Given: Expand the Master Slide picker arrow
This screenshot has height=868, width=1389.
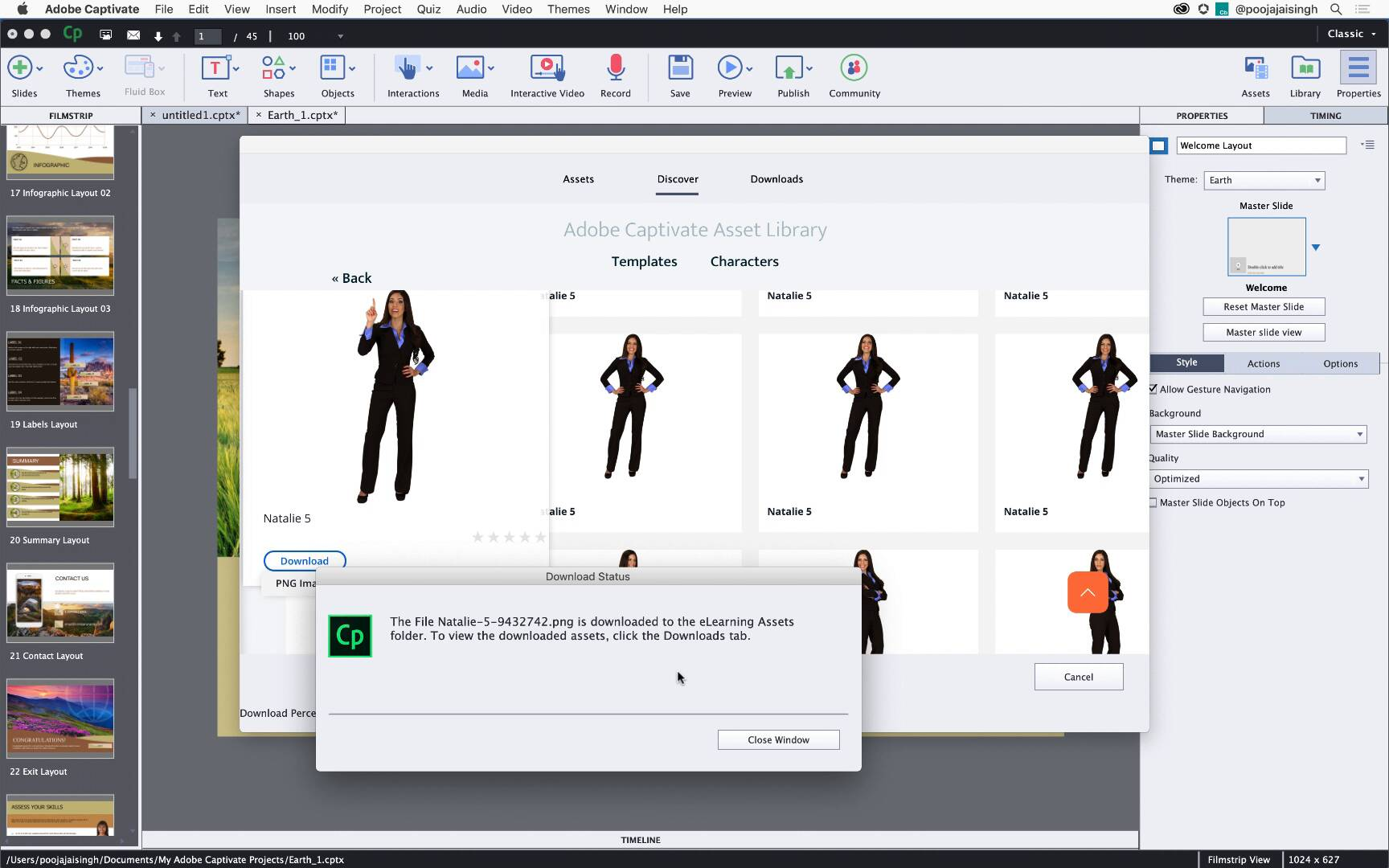Looking at the screenshot, I should pyautogui.click(x=1316, y=248).
